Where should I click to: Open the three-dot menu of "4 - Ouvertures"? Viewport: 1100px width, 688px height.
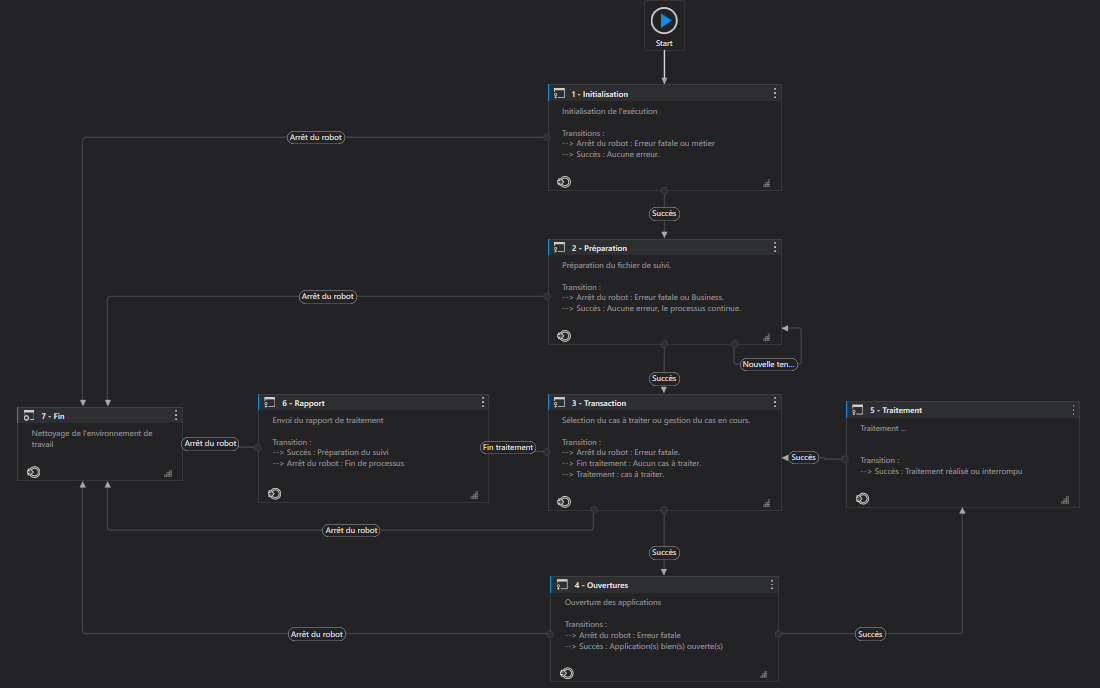(x=772, y=584)
